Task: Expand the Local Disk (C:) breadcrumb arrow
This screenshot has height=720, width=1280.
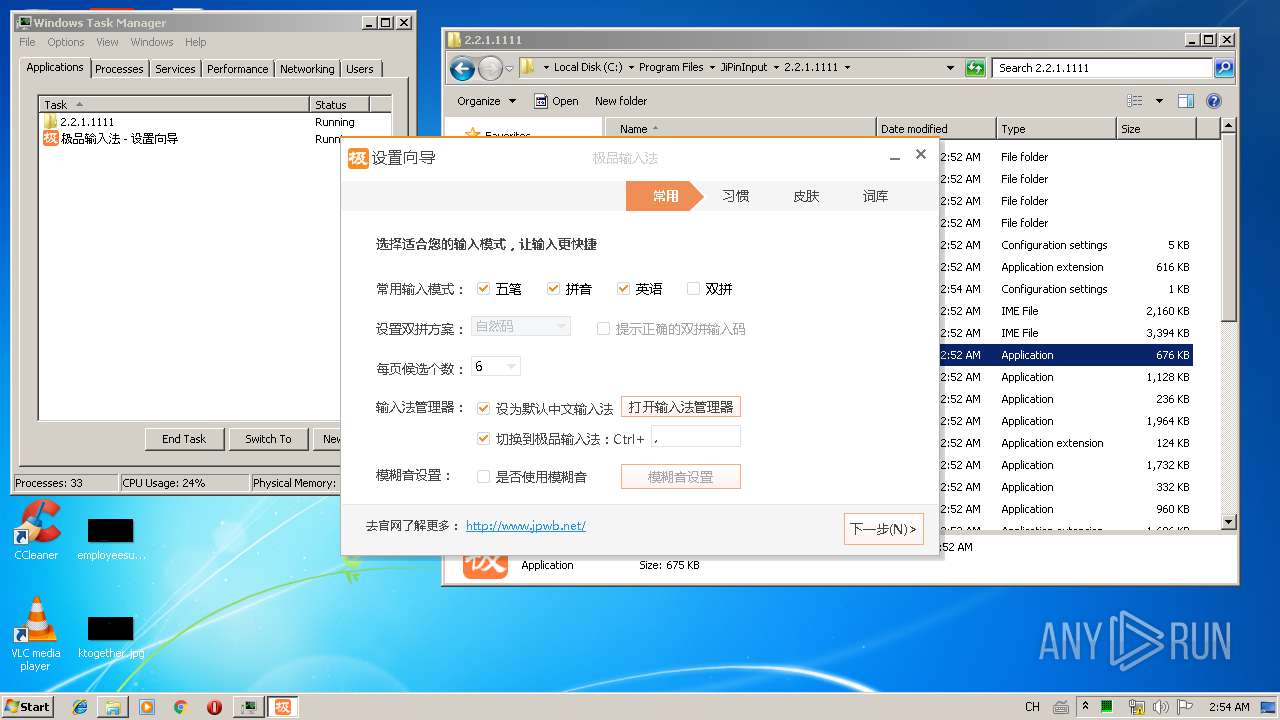Action: coord(630,68)
